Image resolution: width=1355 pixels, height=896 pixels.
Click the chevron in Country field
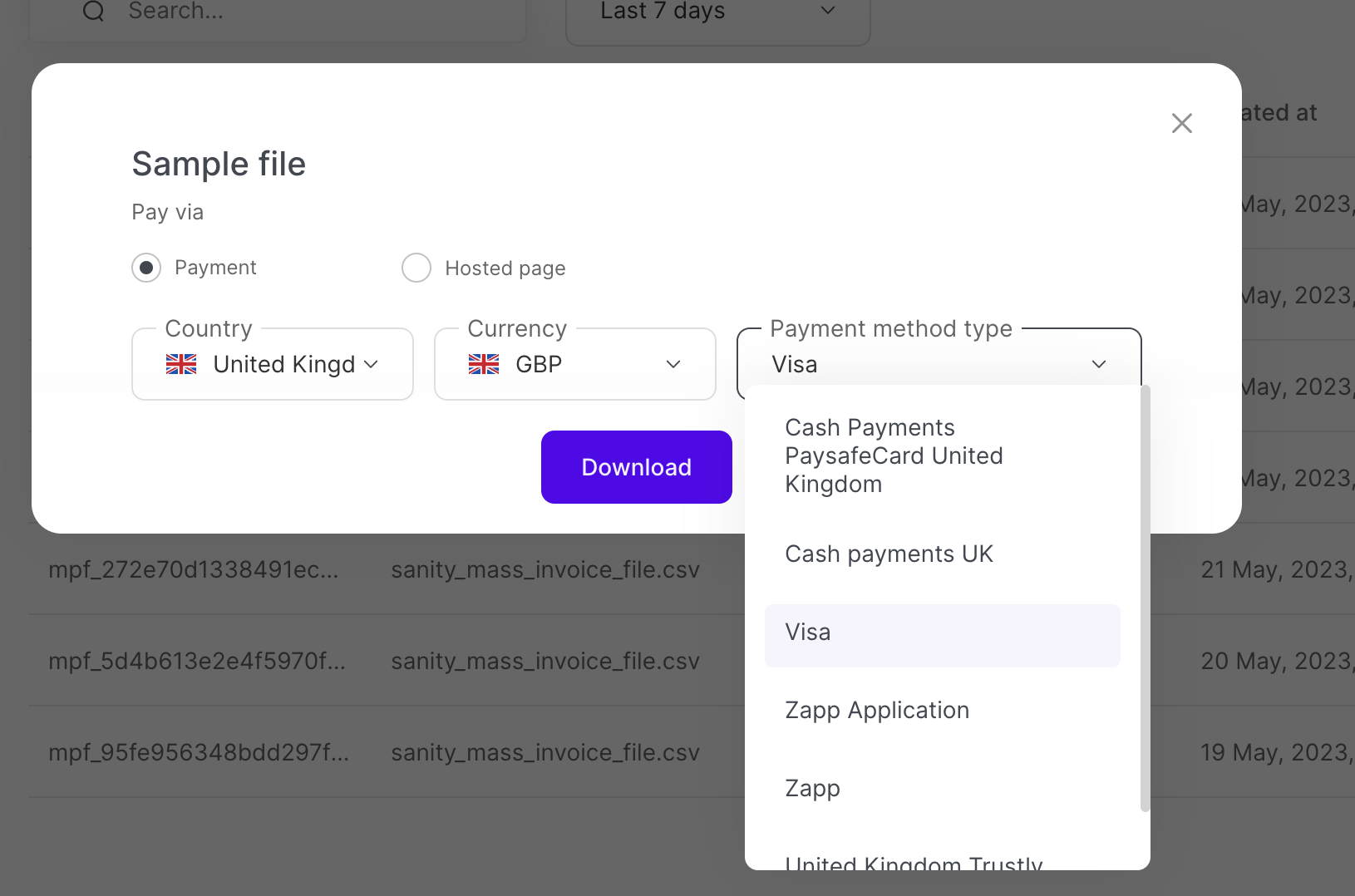[x=372, y=364]
